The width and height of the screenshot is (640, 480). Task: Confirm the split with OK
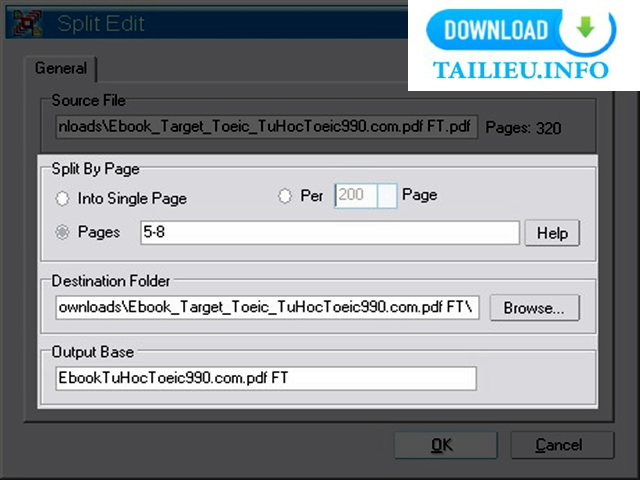pyautogui.click(x=446, y=445)
